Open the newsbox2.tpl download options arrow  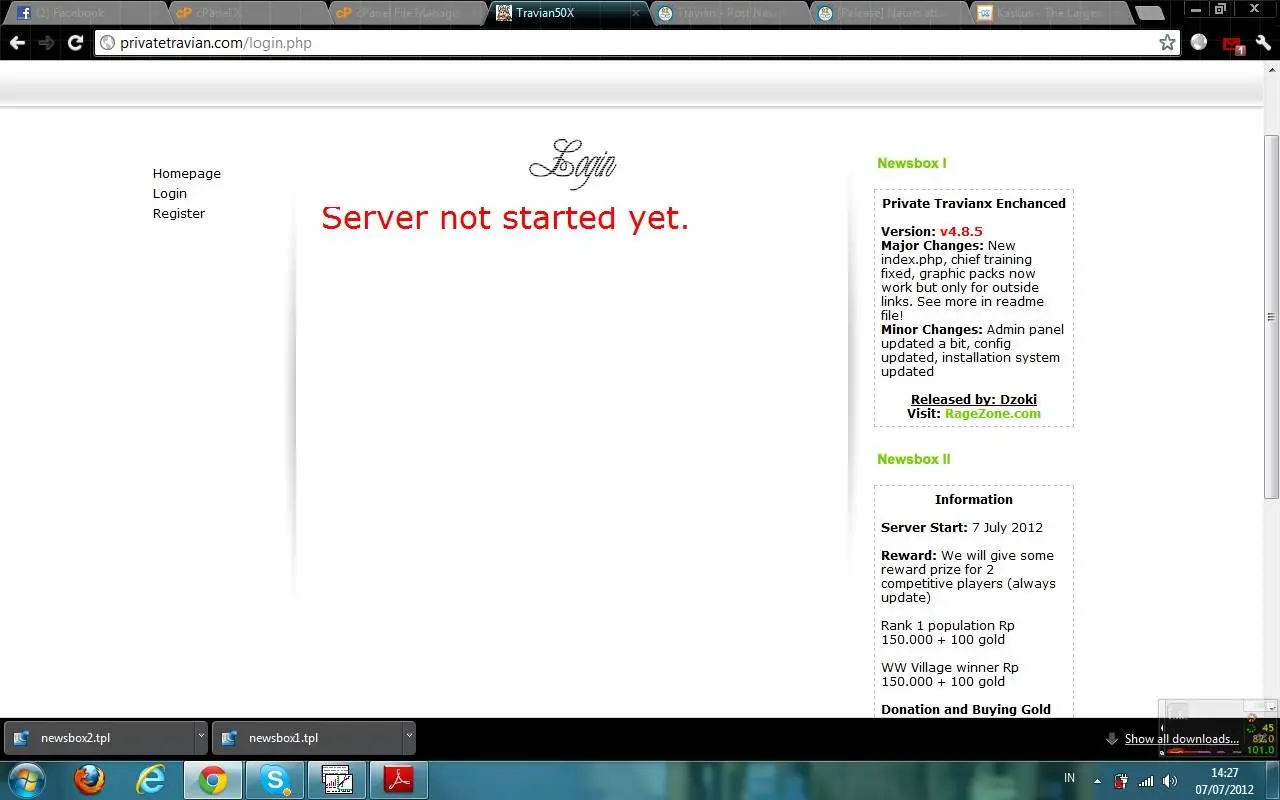tap(201, 738)
